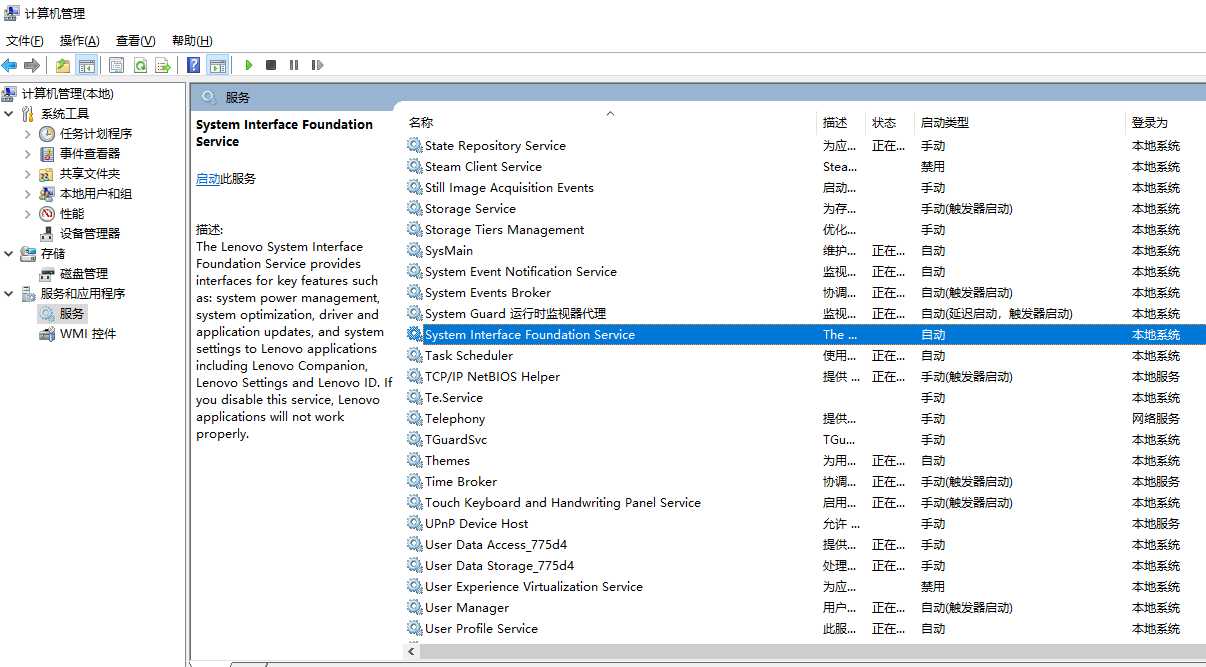Select the TCP/IP NetBIOS Helper row
Screen dimensions: 1206x667
(x=804, y=377)
